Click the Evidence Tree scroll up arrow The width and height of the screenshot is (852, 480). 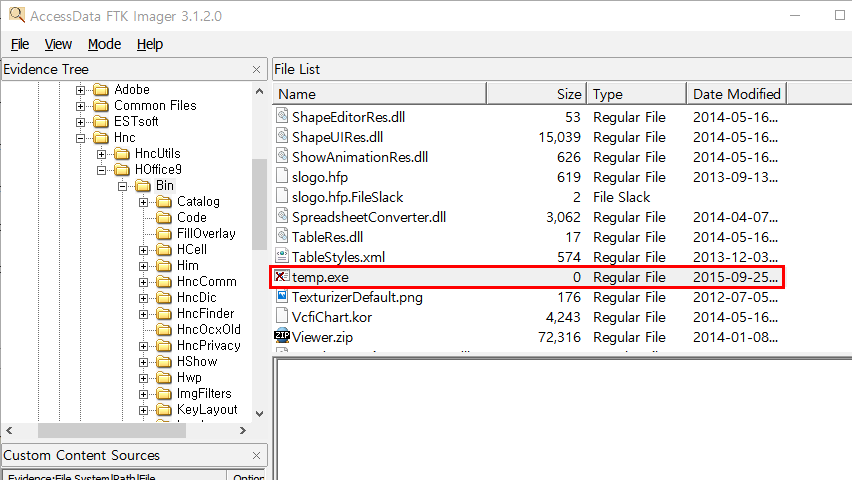(x=260, y=91)
